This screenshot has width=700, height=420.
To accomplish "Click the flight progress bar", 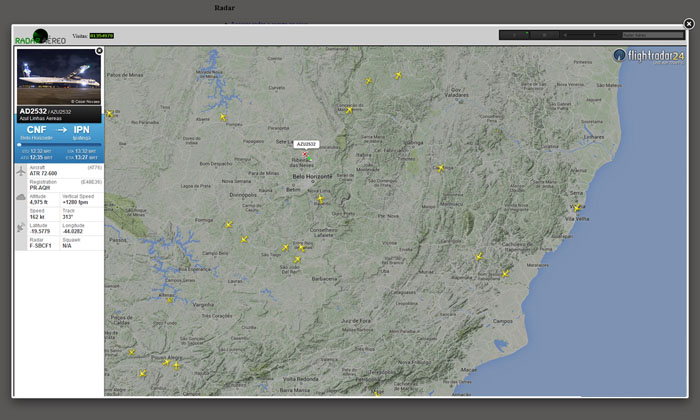I will tap(59, 144).
